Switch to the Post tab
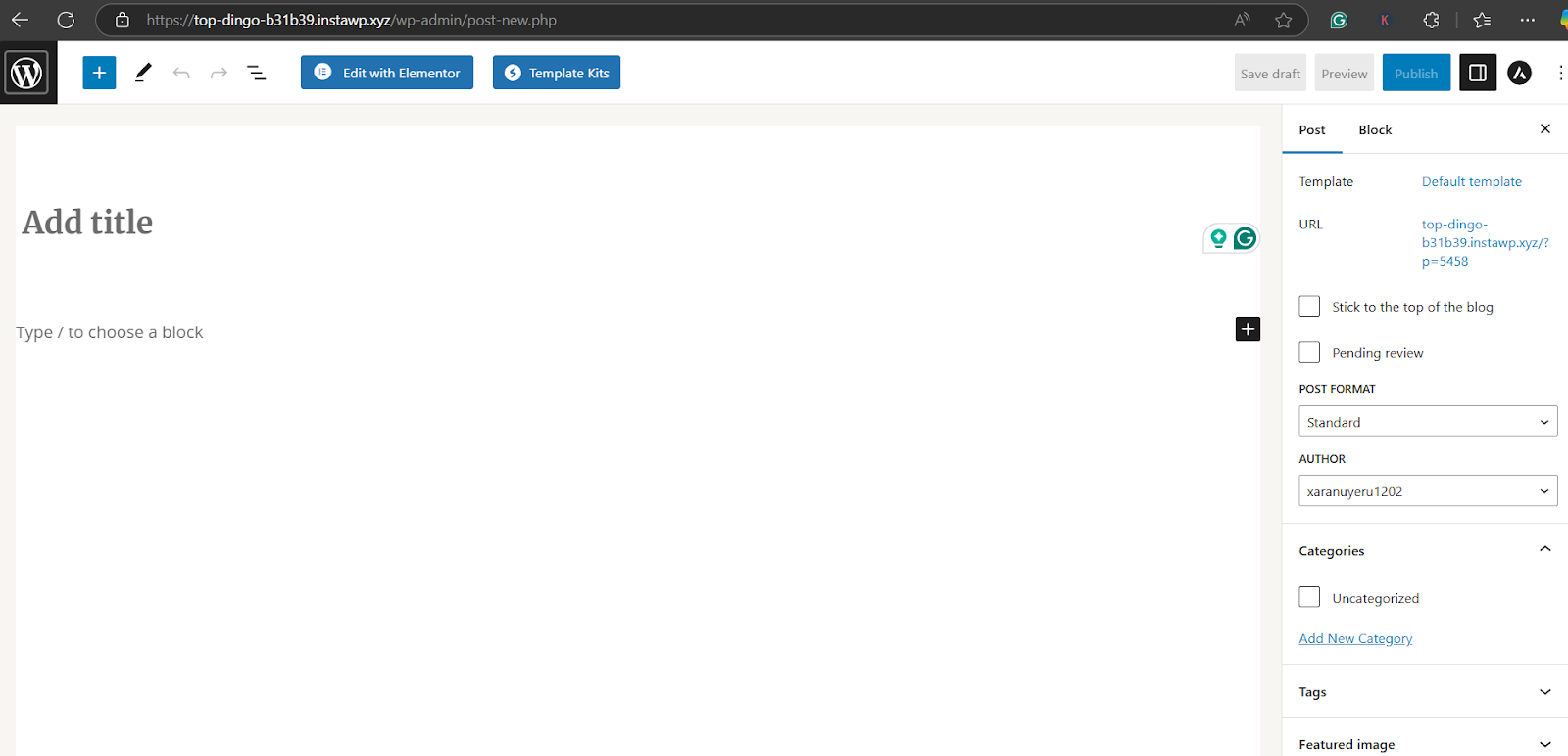This screenshot has width=1568, height=756. click(1312, 129)
